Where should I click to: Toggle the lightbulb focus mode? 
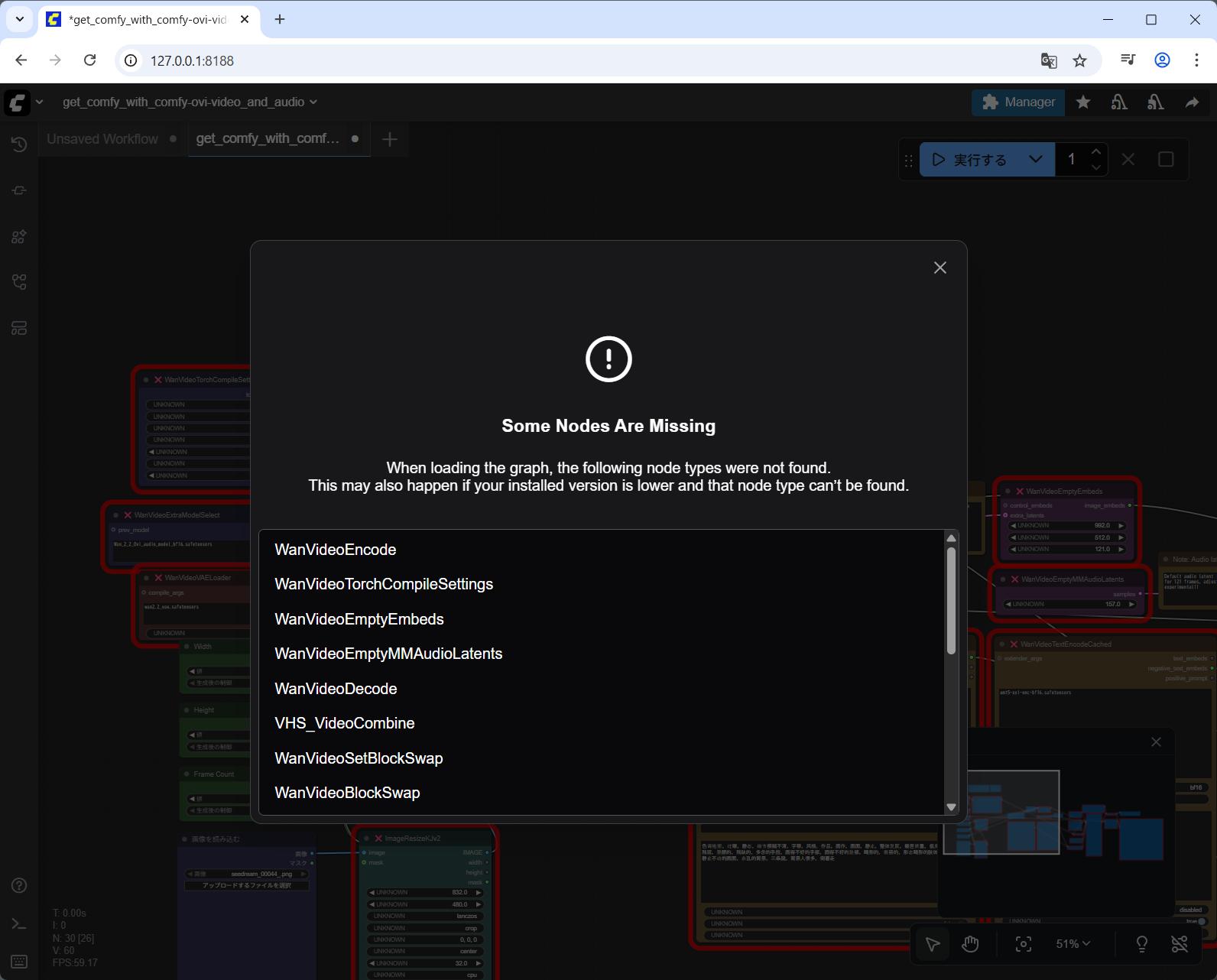tap(1141, 944)
